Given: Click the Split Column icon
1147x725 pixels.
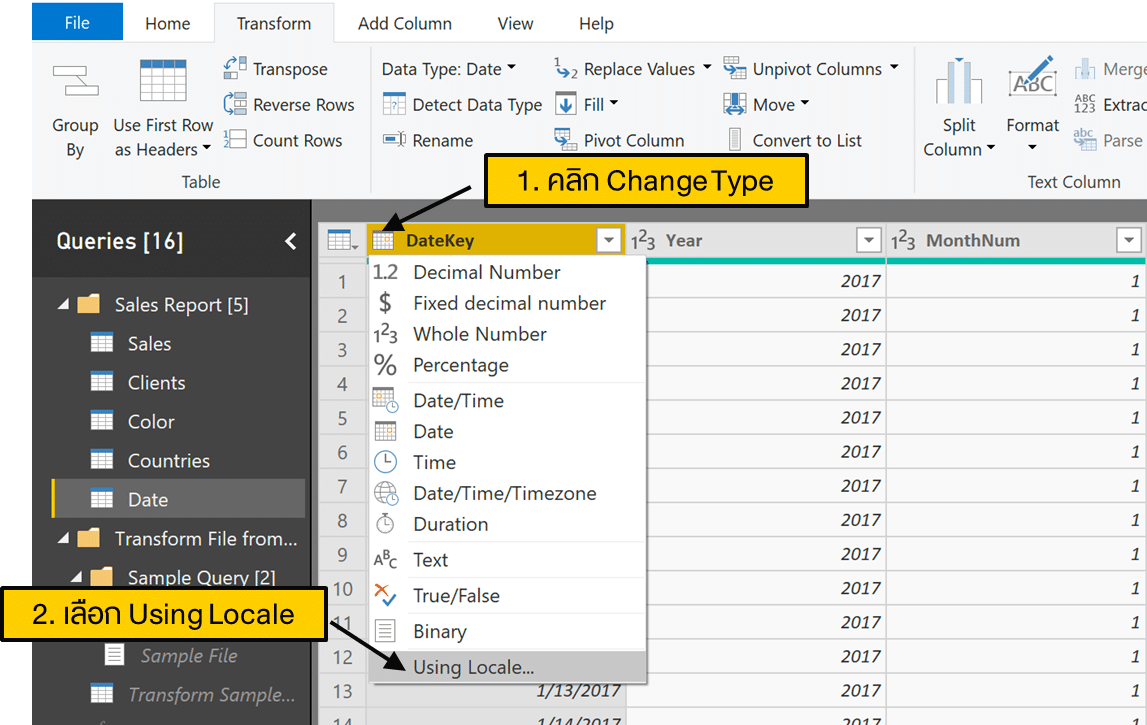Looking at the screenshot, I should pyautogui.click(x=958, y=82).
